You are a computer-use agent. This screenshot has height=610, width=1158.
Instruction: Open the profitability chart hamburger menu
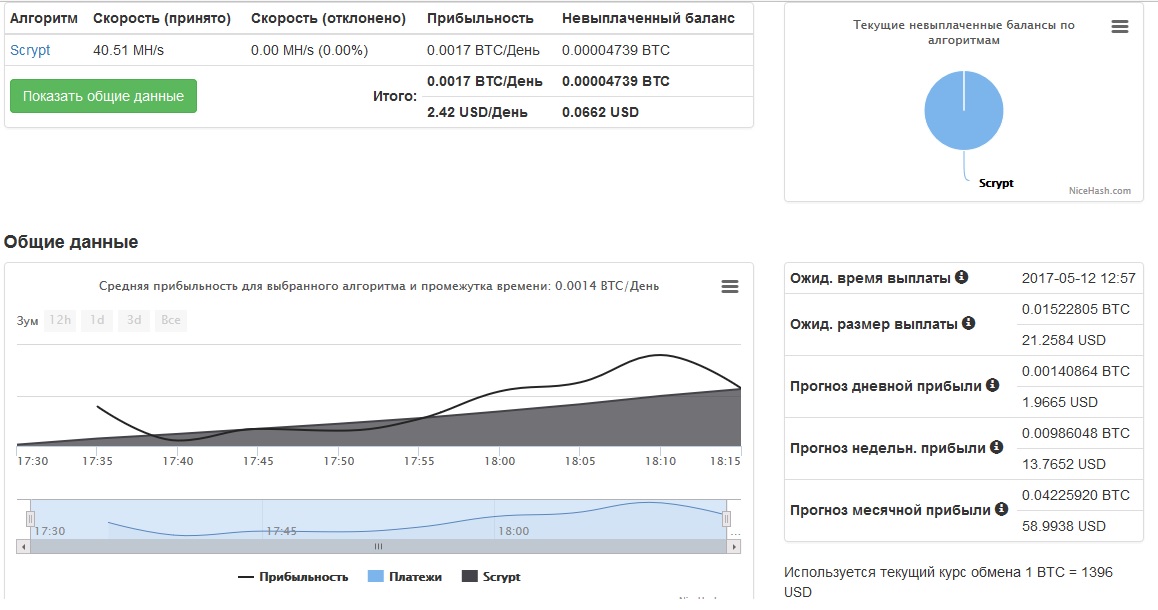(730, 287)
